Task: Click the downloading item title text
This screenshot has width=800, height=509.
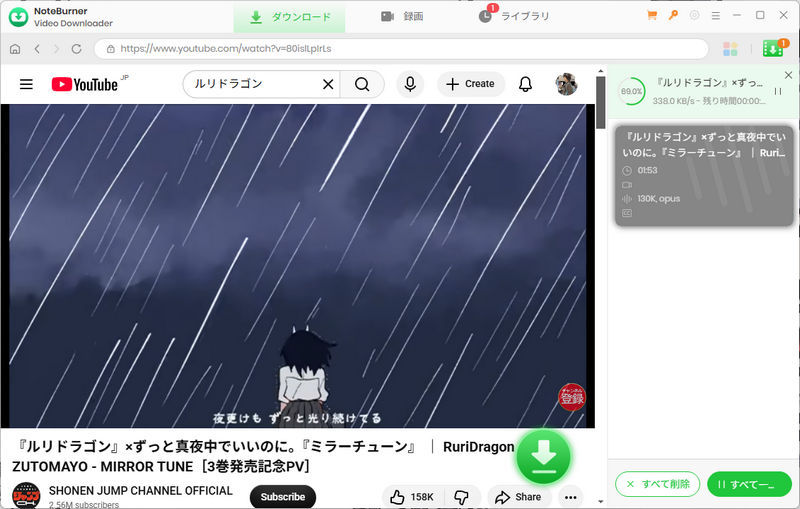Action: click(710, 83)
